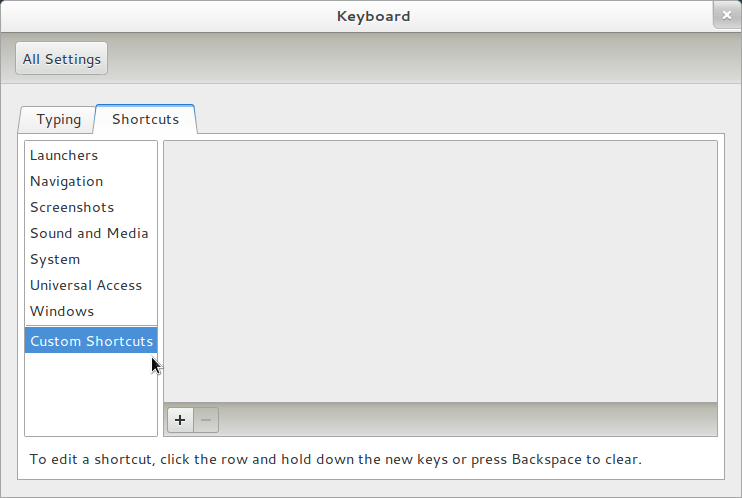
Task: Choose the Sound and Media category
Action: click(x=89, y=233)
